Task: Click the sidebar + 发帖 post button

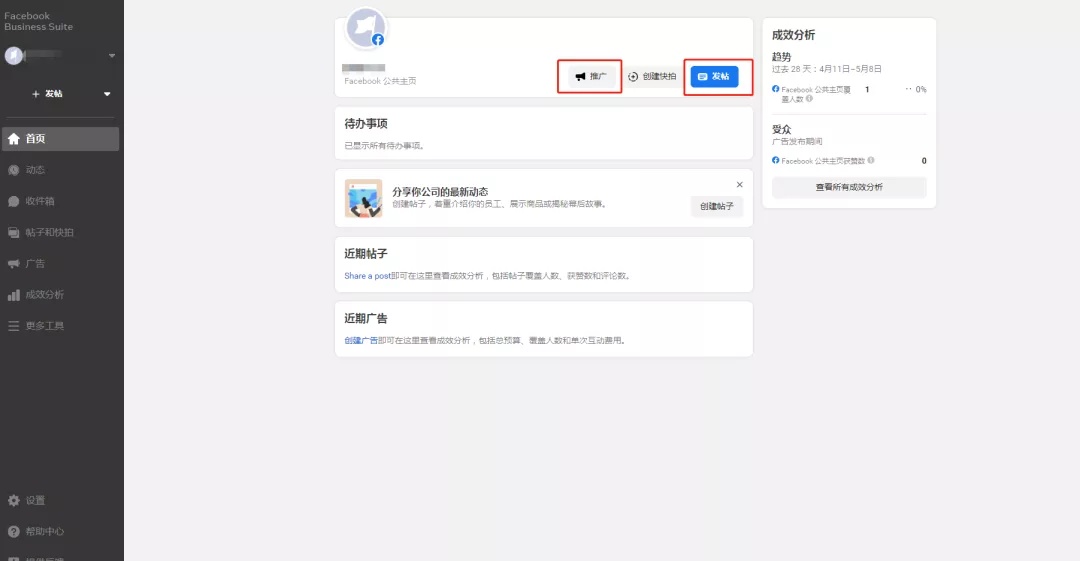Action: (x=48, y=94)
